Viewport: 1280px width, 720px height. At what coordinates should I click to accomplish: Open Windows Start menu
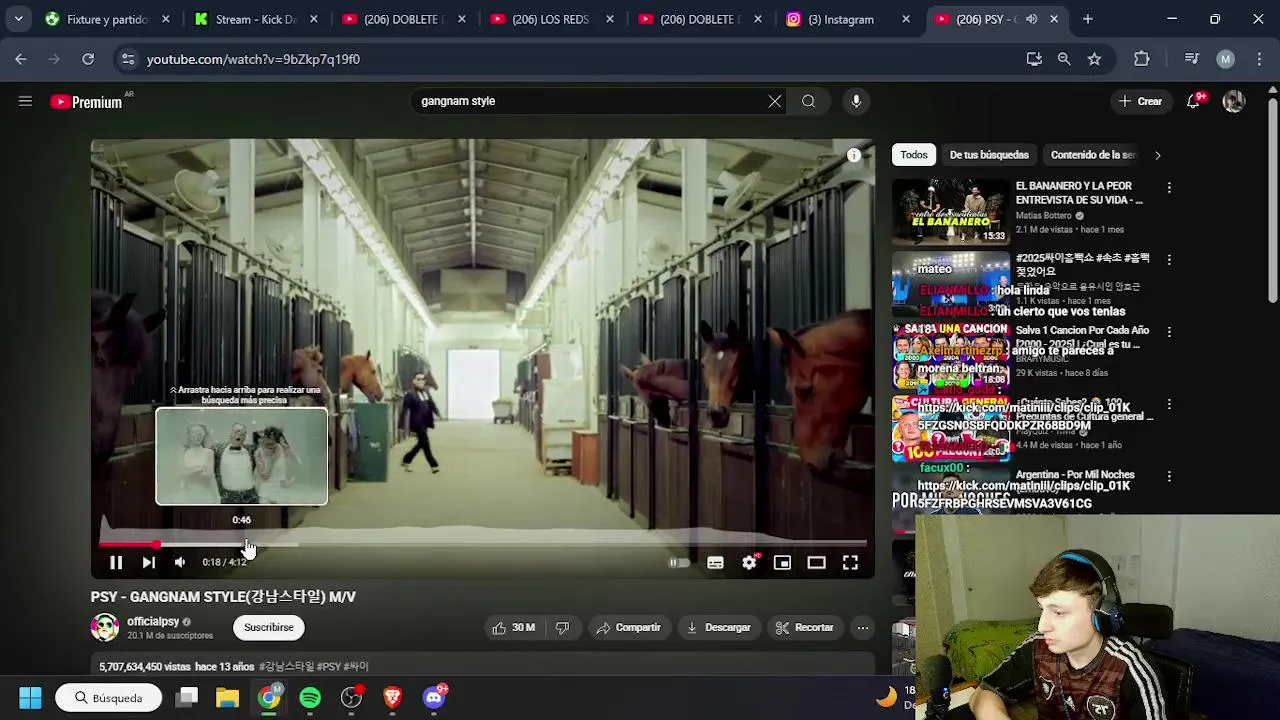tap(30, 698)
